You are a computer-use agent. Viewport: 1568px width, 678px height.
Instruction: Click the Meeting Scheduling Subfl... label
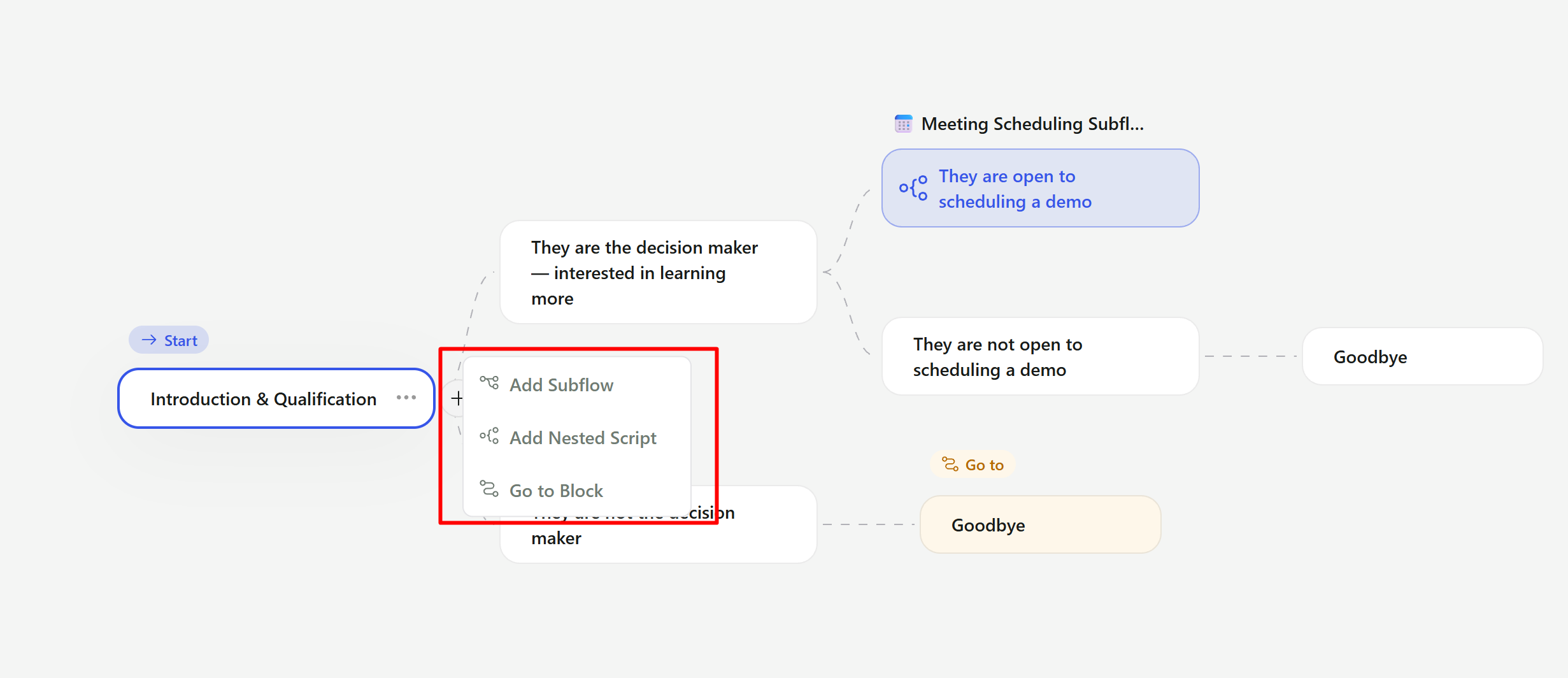tap(1032, 124)
